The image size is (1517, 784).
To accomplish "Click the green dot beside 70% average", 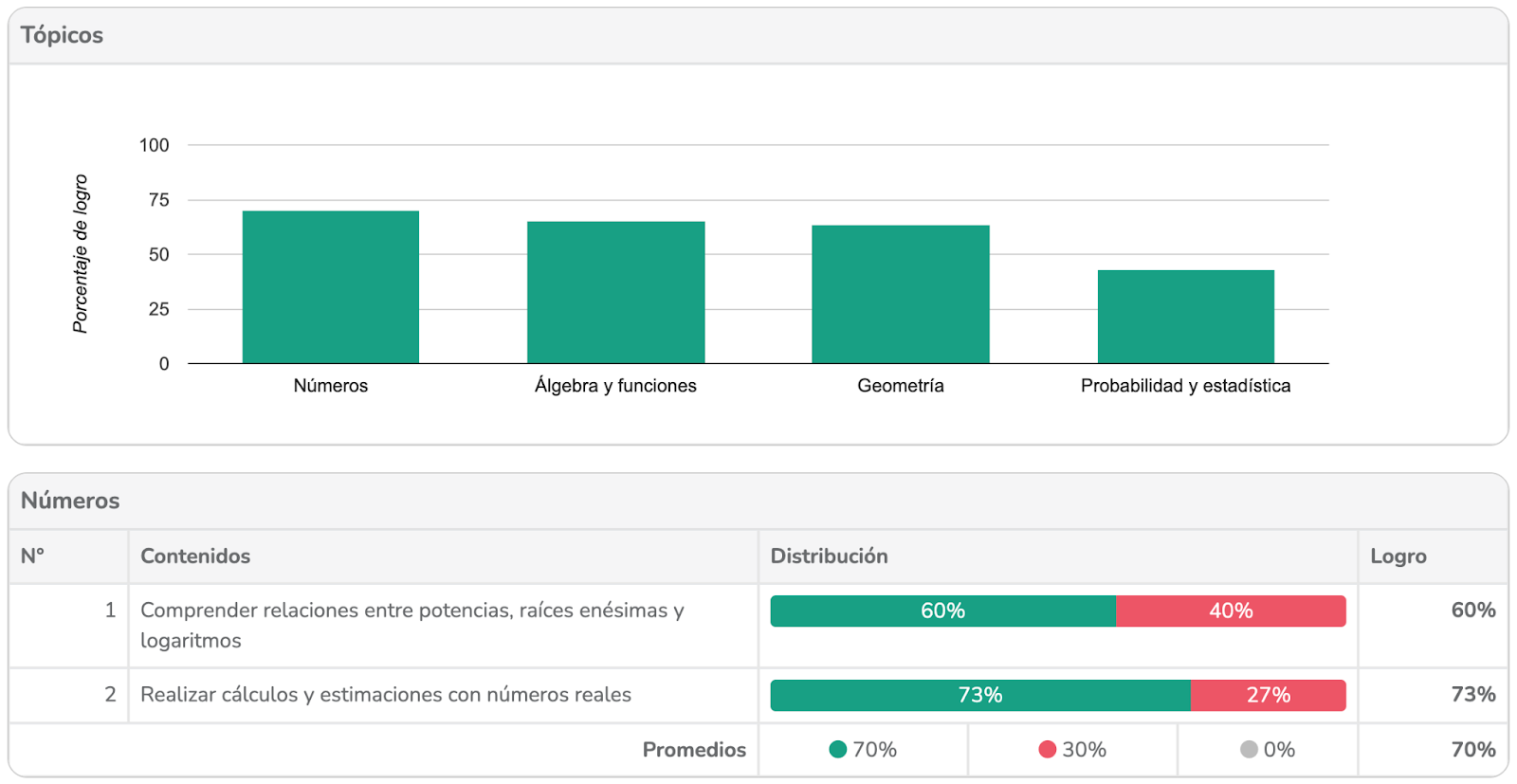I will 837,750.
